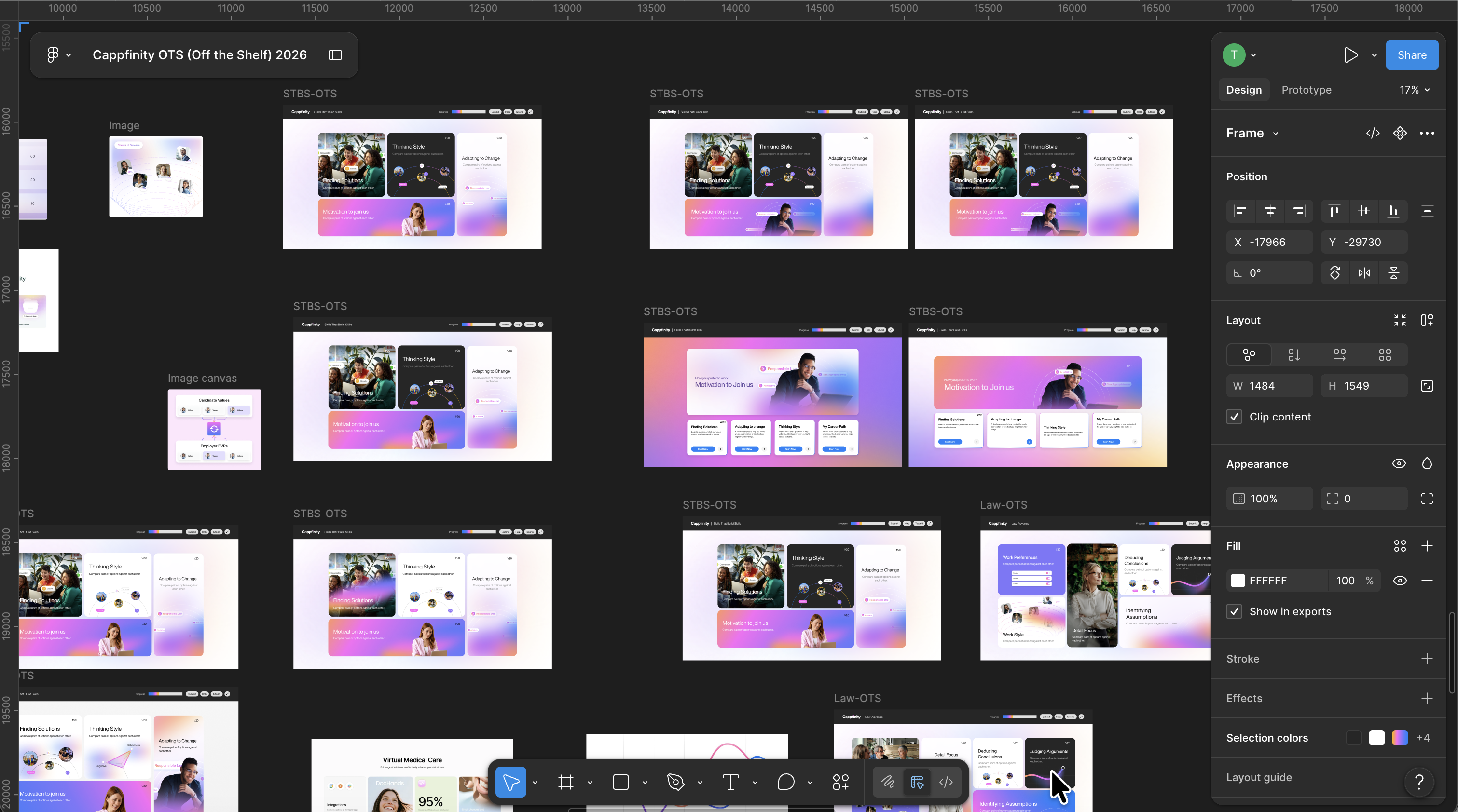This screenshot has height=812, width=1458.
Task: Uncheck the Clip content checkbox
Action: pos(1234,417)
